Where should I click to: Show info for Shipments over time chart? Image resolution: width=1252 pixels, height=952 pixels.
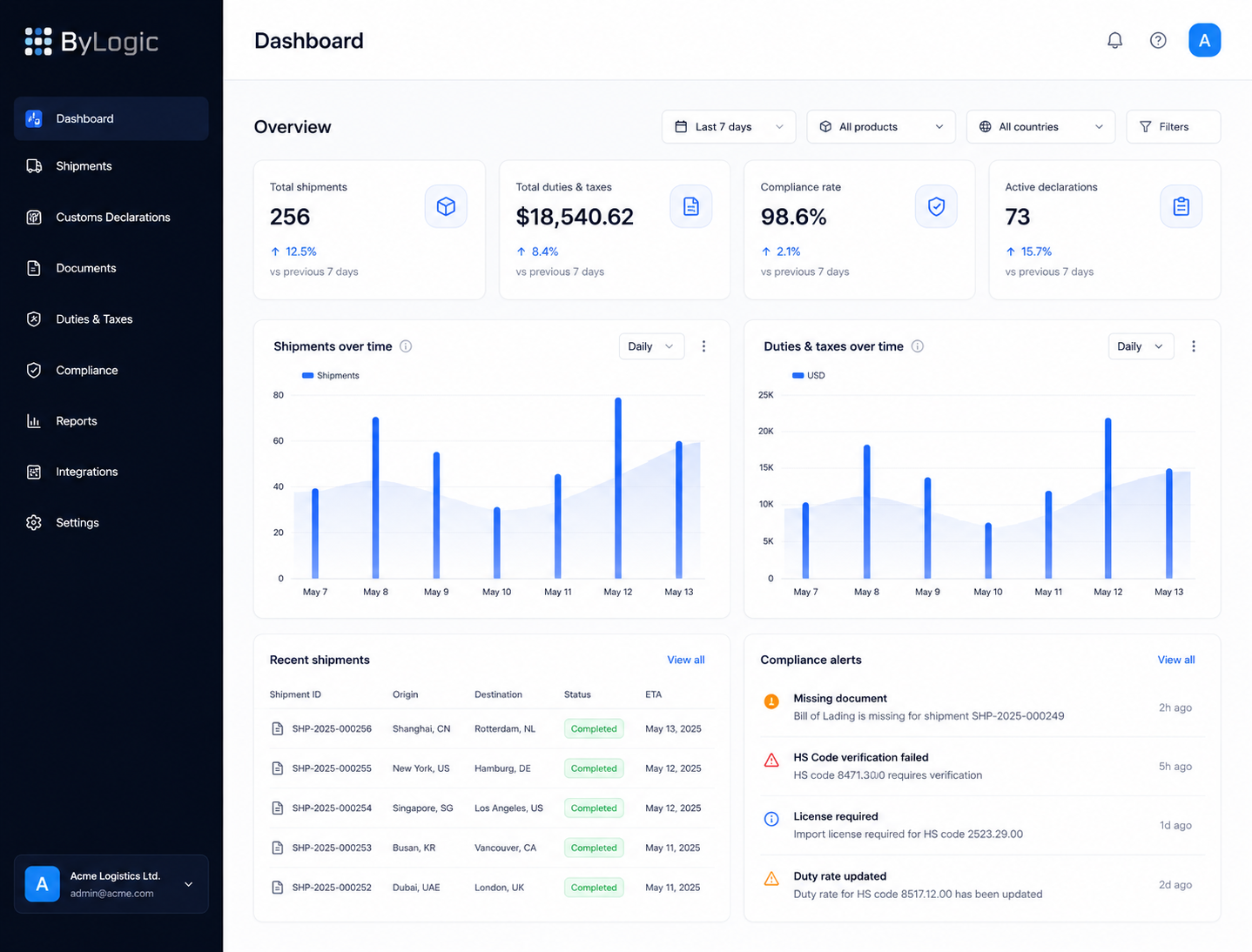(x=406, y=346)
